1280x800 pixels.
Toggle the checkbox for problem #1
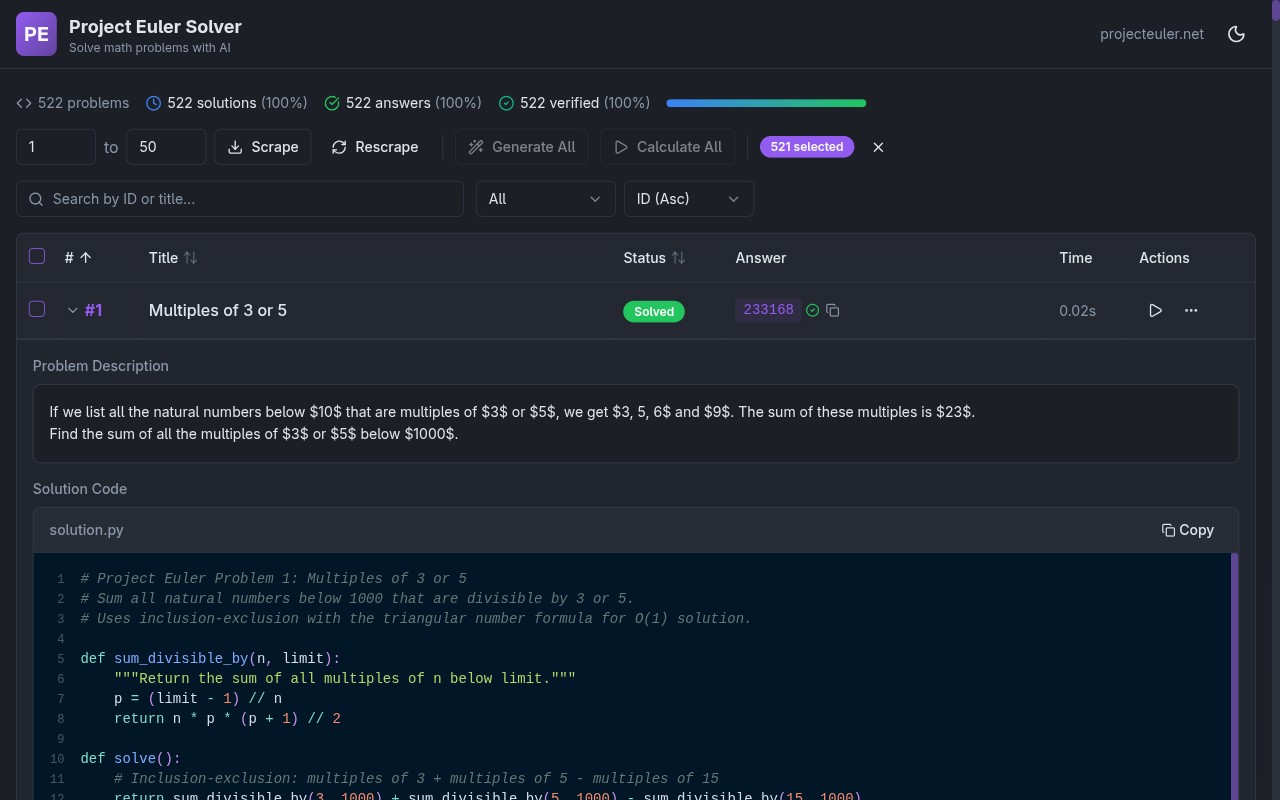37,309
